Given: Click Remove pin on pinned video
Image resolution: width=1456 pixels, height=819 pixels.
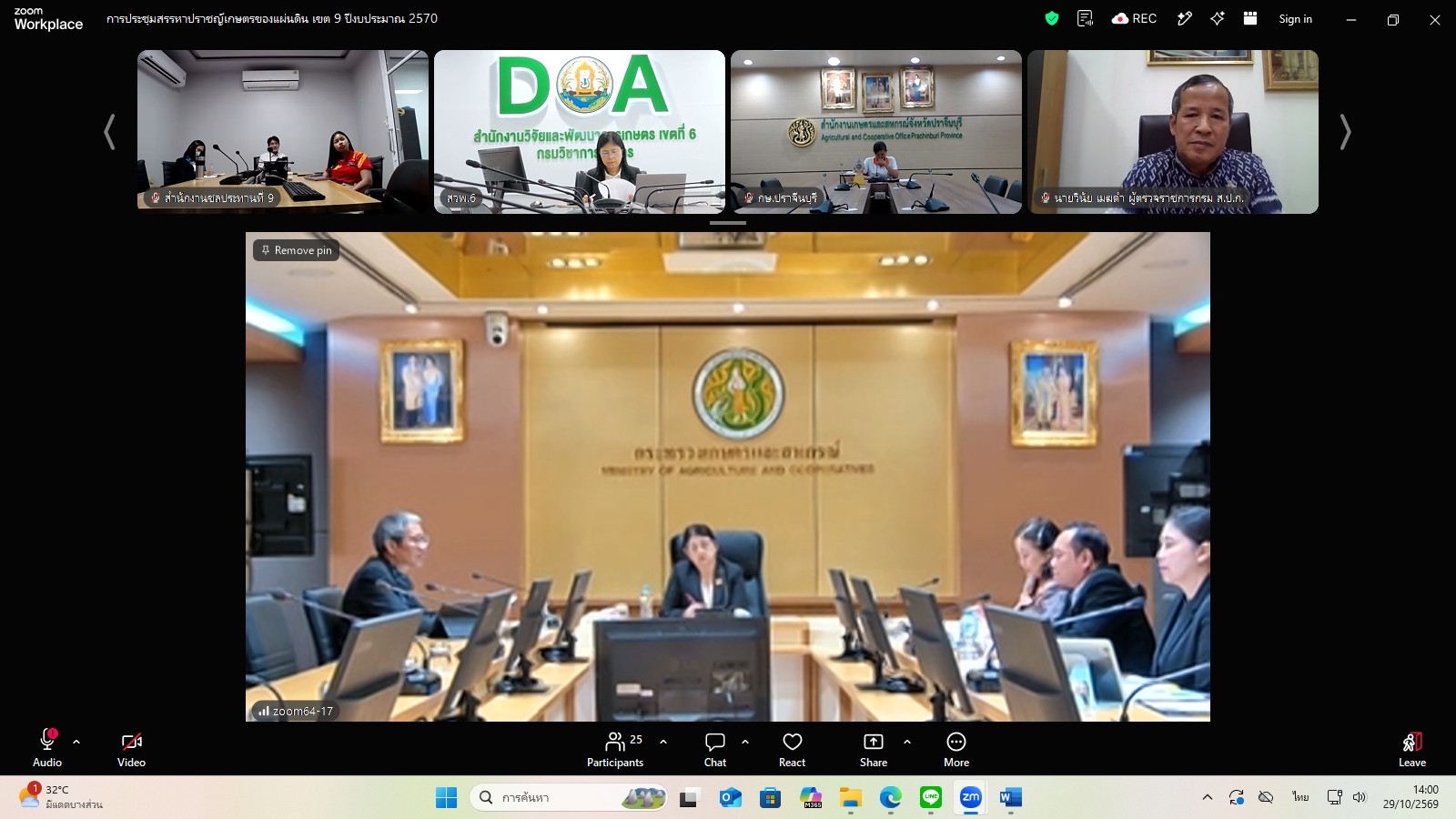Looking at the screenshot, I should 296,250.
